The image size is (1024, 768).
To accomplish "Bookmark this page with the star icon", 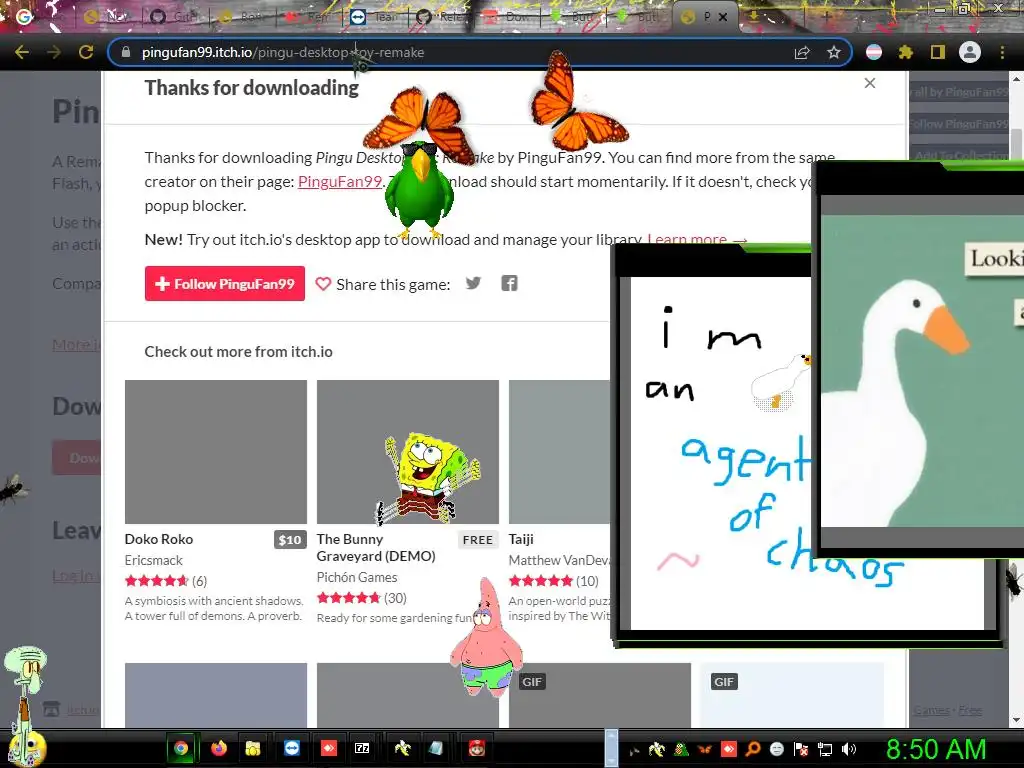I will pos(833,52).
